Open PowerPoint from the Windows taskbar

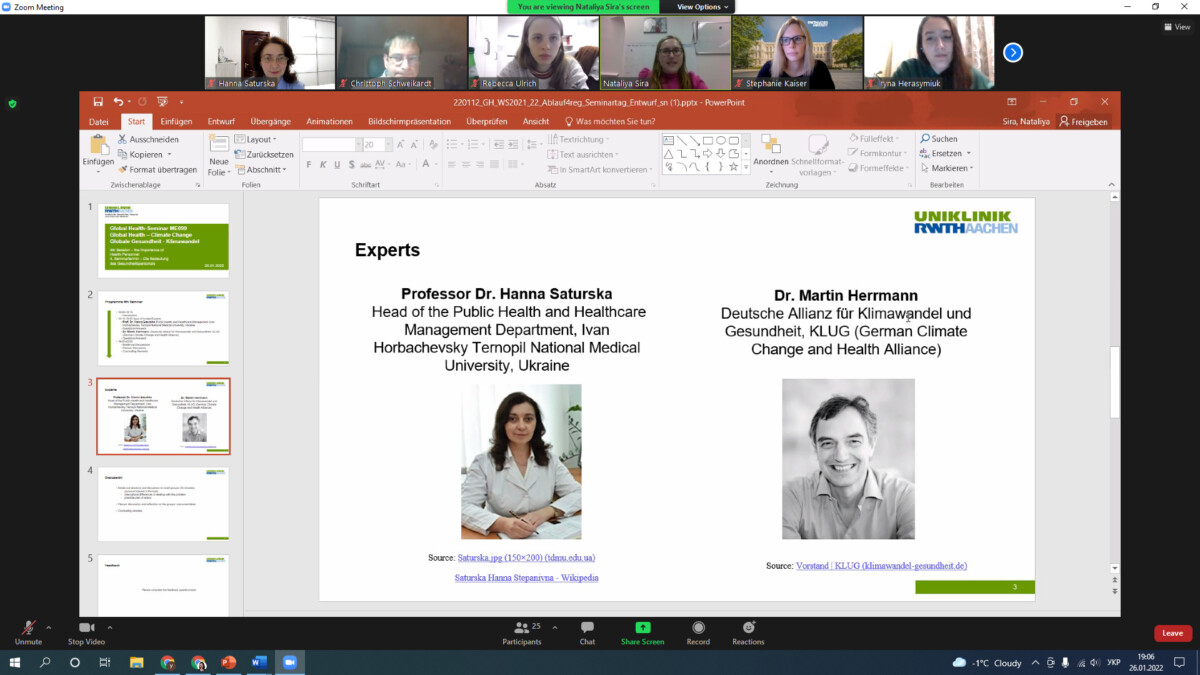pos(228,662)
